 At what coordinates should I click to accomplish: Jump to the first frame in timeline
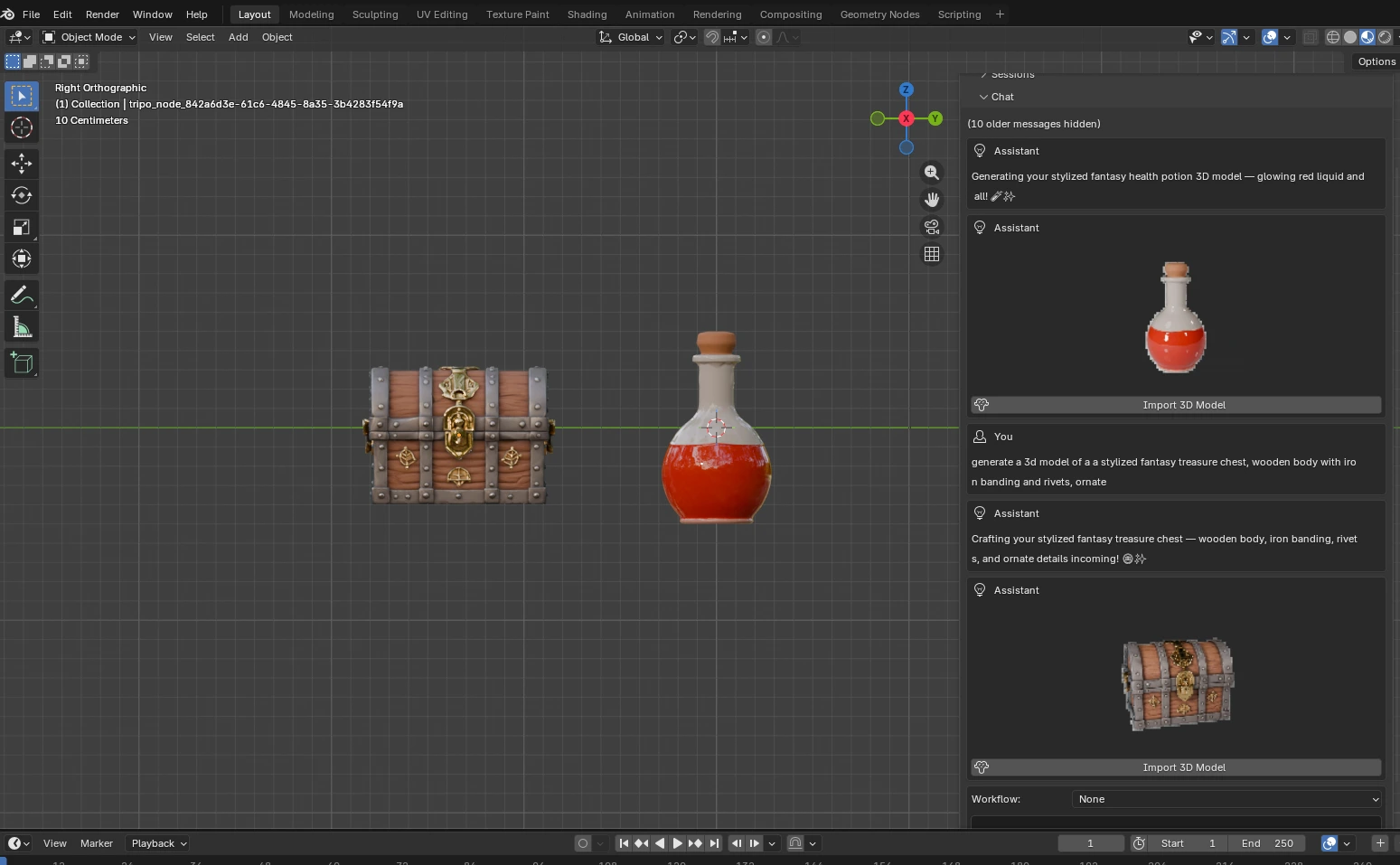click(x=624, y=843)
